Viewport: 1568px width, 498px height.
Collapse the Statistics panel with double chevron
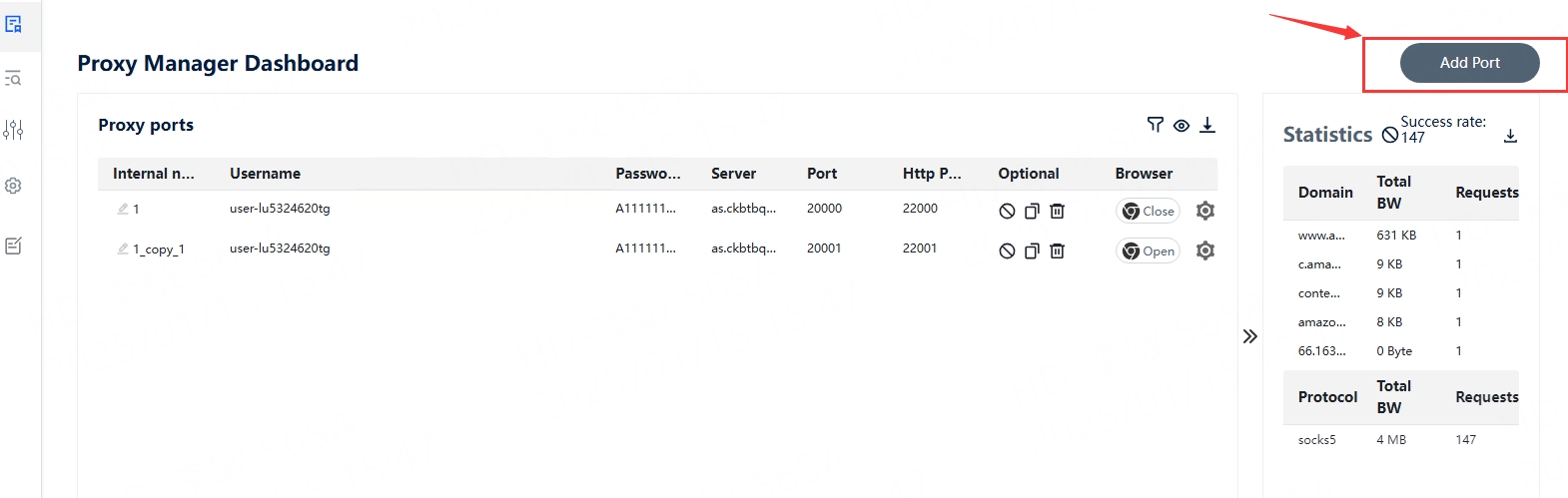click(x=1249, y=336)
